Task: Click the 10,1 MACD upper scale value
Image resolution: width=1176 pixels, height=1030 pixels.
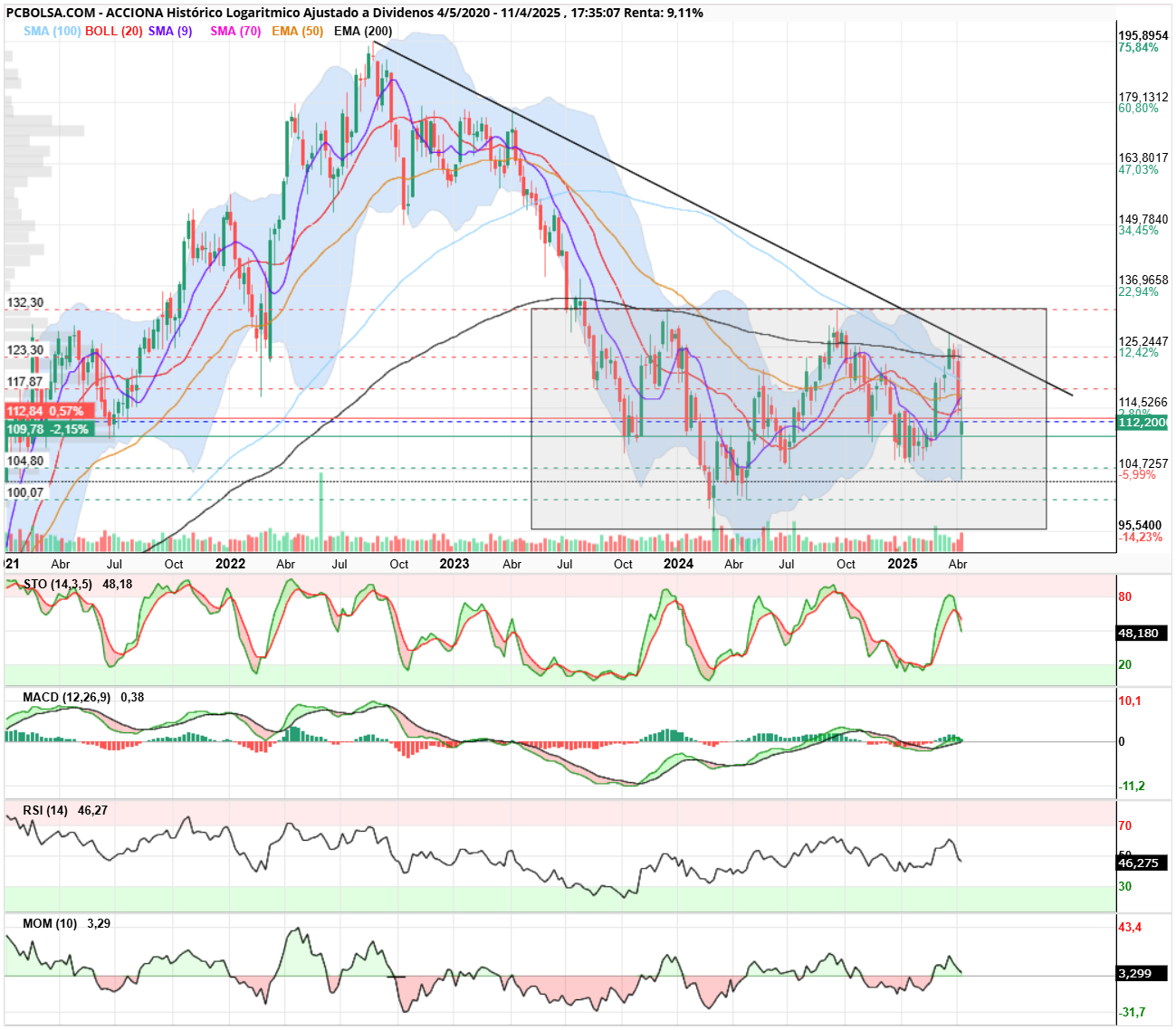Action: coord(1130,701)
